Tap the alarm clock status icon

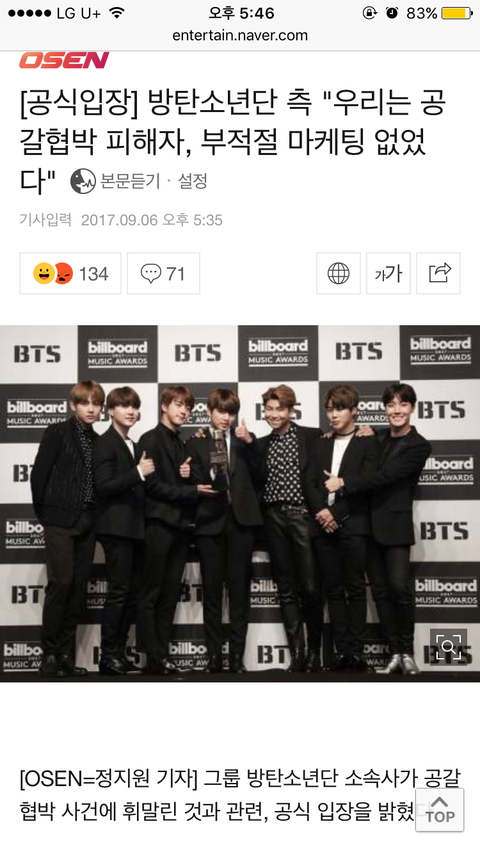click(392, 13)
